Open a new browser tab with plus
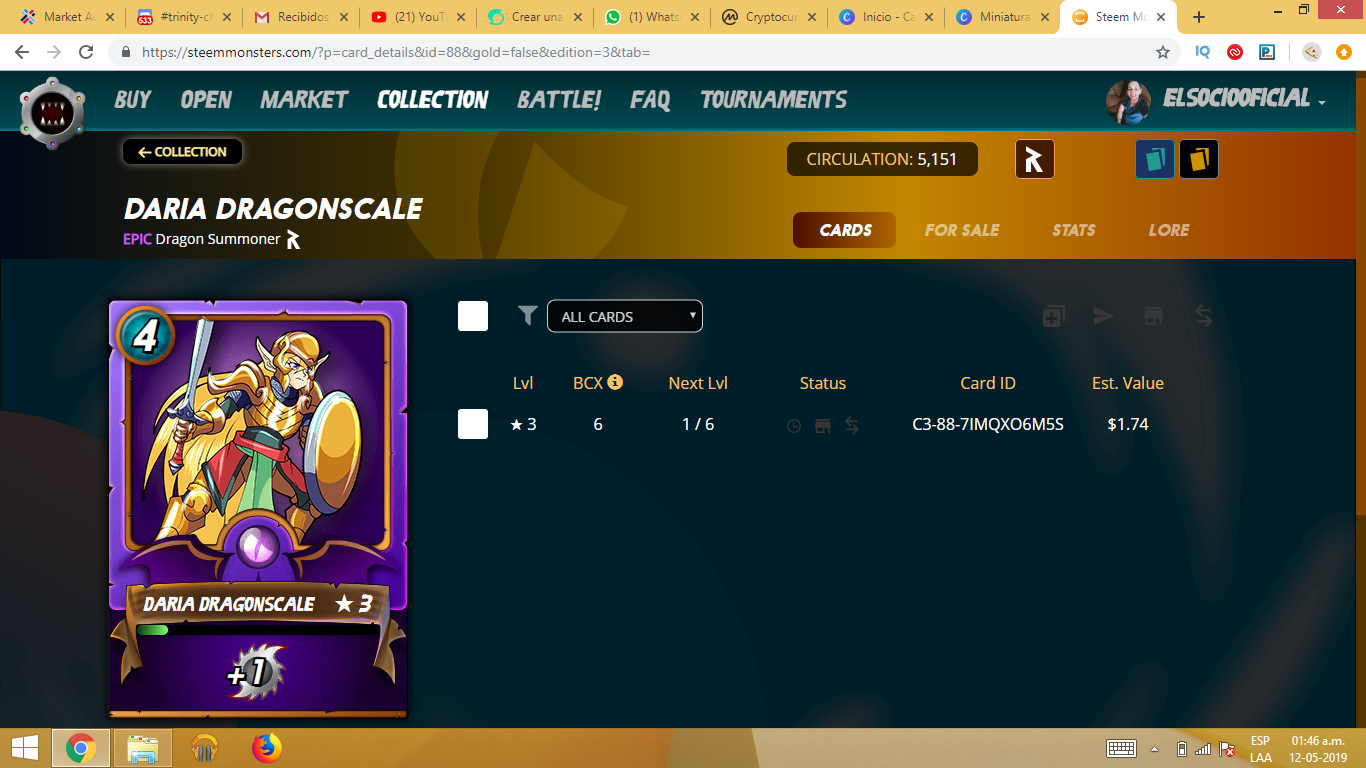1366x768 pixels. click(1199, 17)
